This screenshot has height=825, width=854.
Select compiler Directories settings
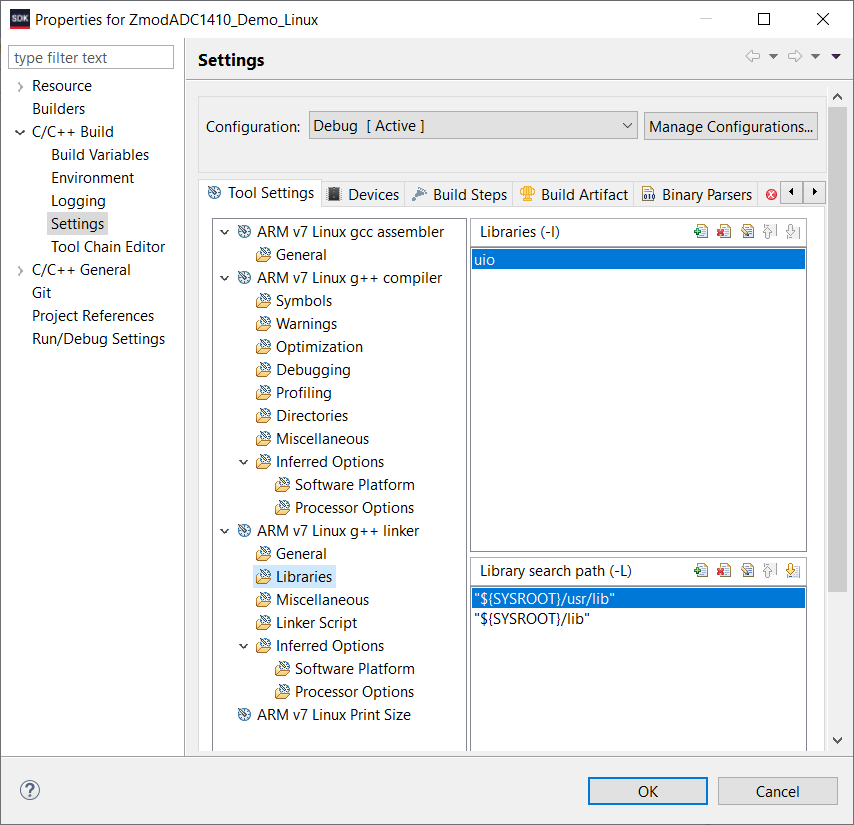click(x=312, y=416)
